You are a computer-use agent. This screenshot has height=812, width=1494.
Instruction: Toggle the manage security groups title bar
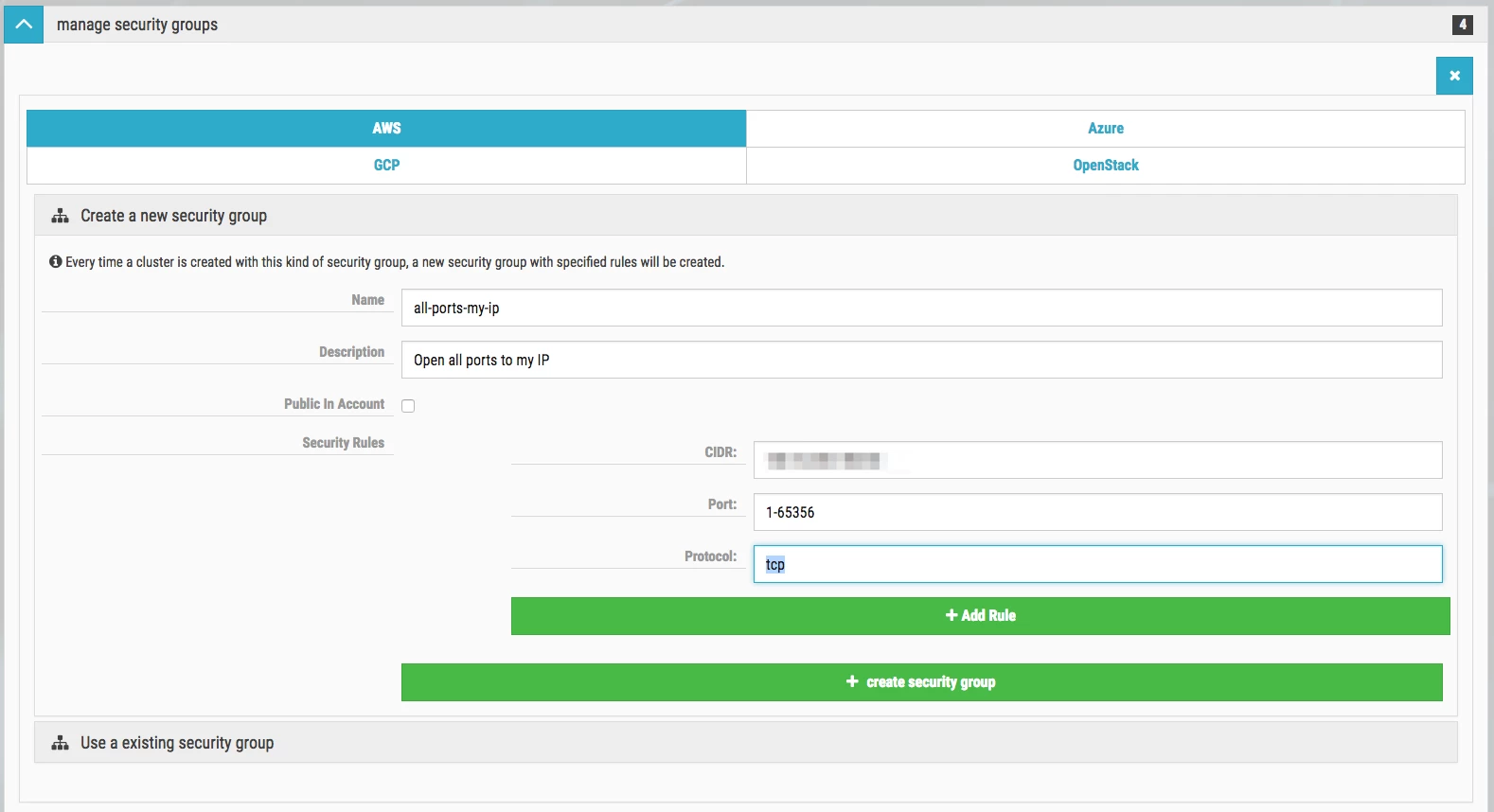pyautogui.click(x=746, y=25)
